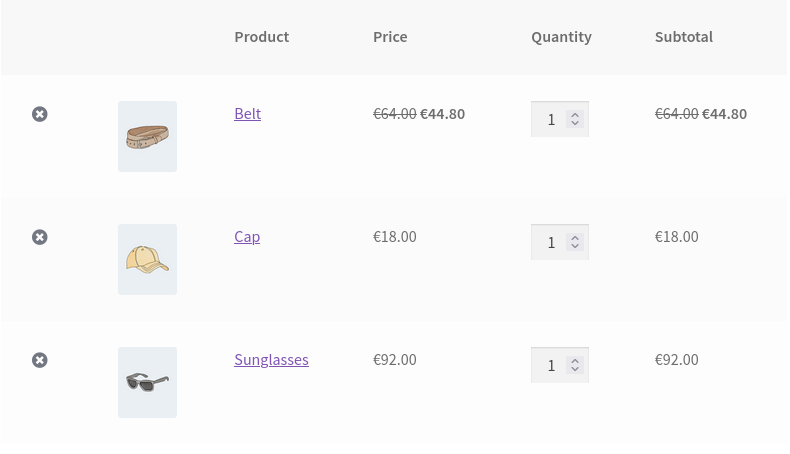The width and height of the screenshot is (790, 454).
Task: Decrease Sunglasses quantity with down arrow
Action: 575,369
